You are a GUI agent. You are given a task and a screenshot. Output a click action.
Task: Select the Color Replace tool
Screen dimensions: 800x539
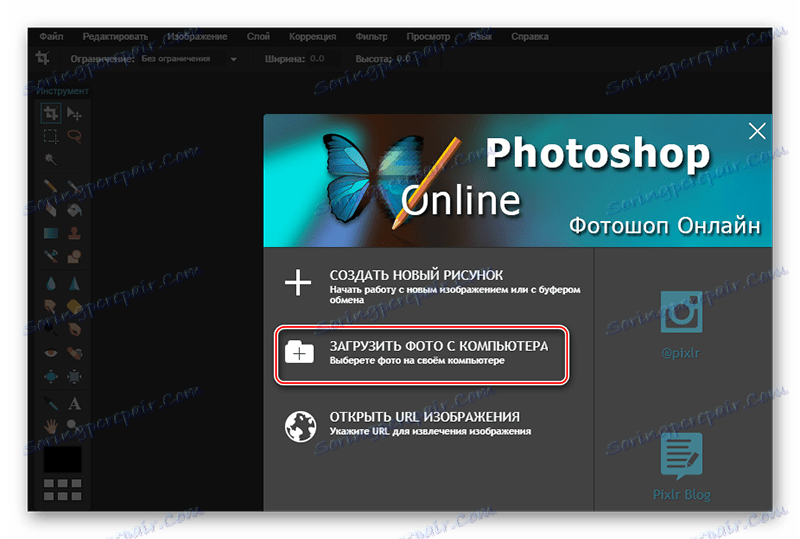[x=51, y=256]
